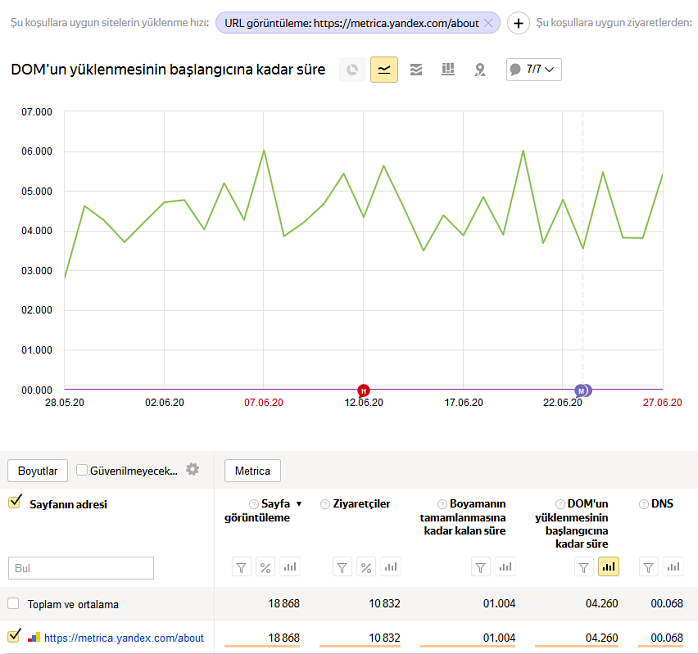Select the 00.068 value in about row
This screenshot has width=698, height=654.
pyautogui.click(x=666, y=638)
